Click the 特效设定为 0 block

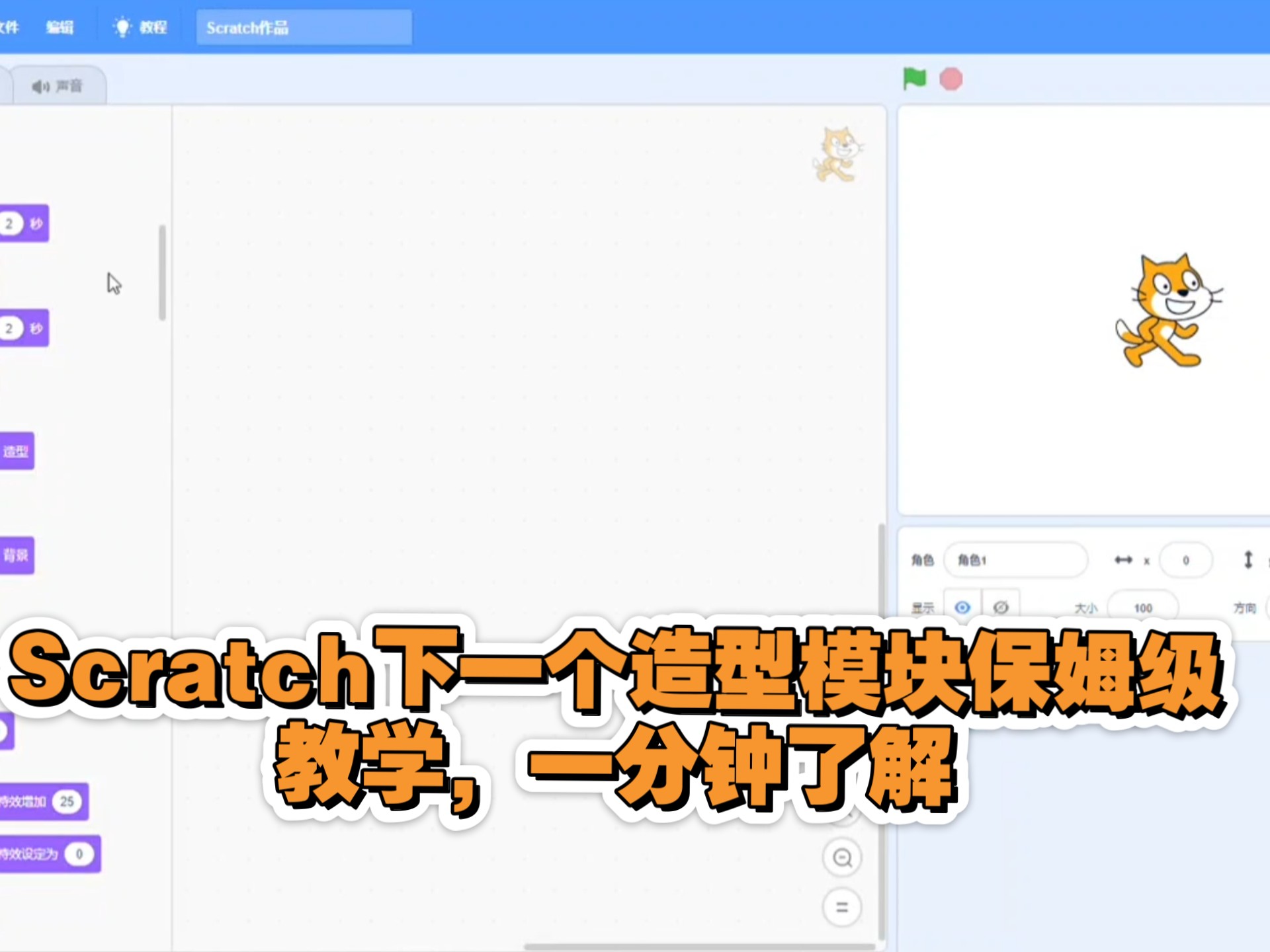[50, 853]
